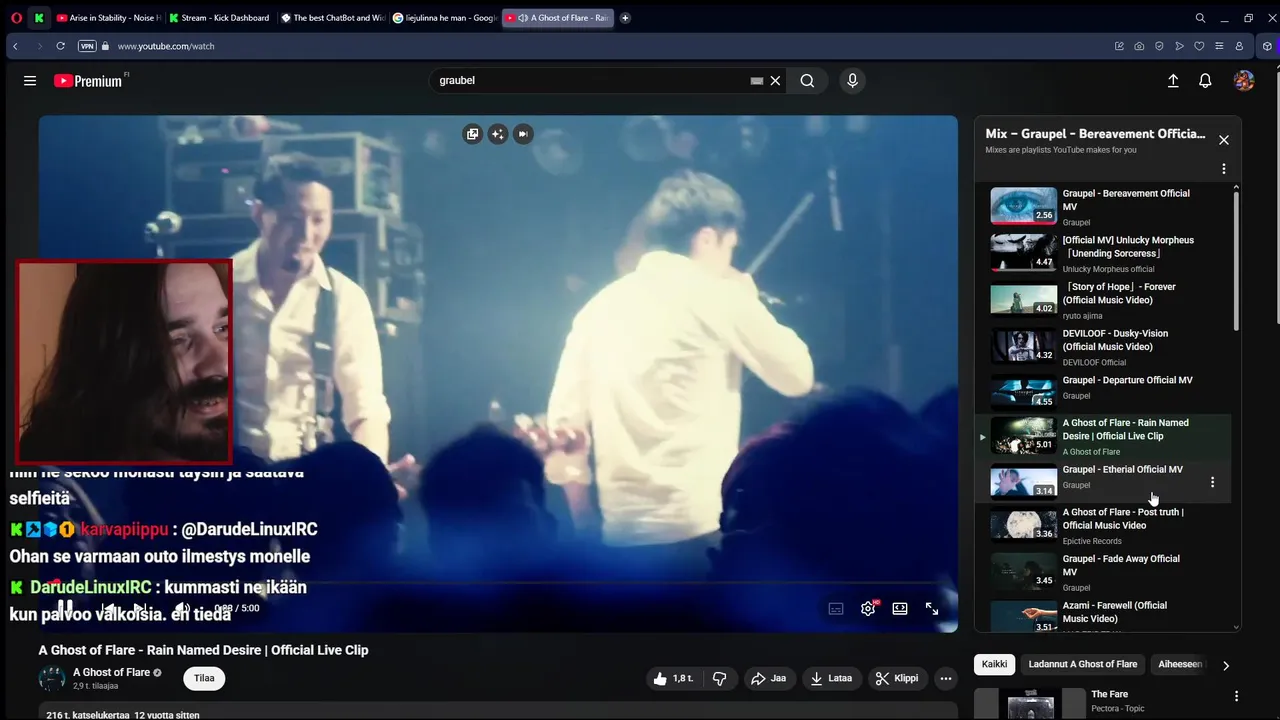Go back in the browser
This screenshot has width=1280, height=720.
[x=15, y=46]
